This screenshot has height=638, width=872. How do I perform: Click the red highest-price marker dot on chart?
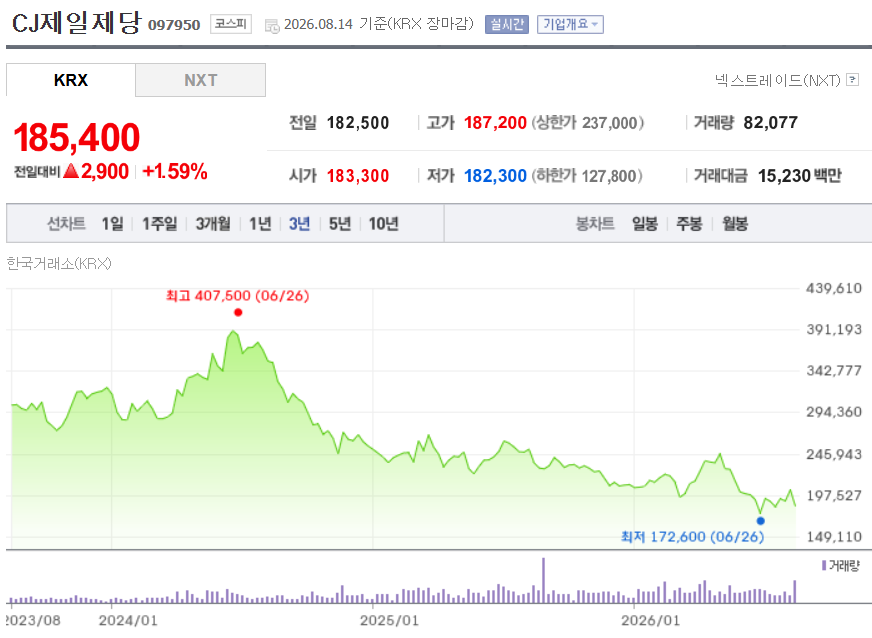pyautogui.click(x=238, y=313)
